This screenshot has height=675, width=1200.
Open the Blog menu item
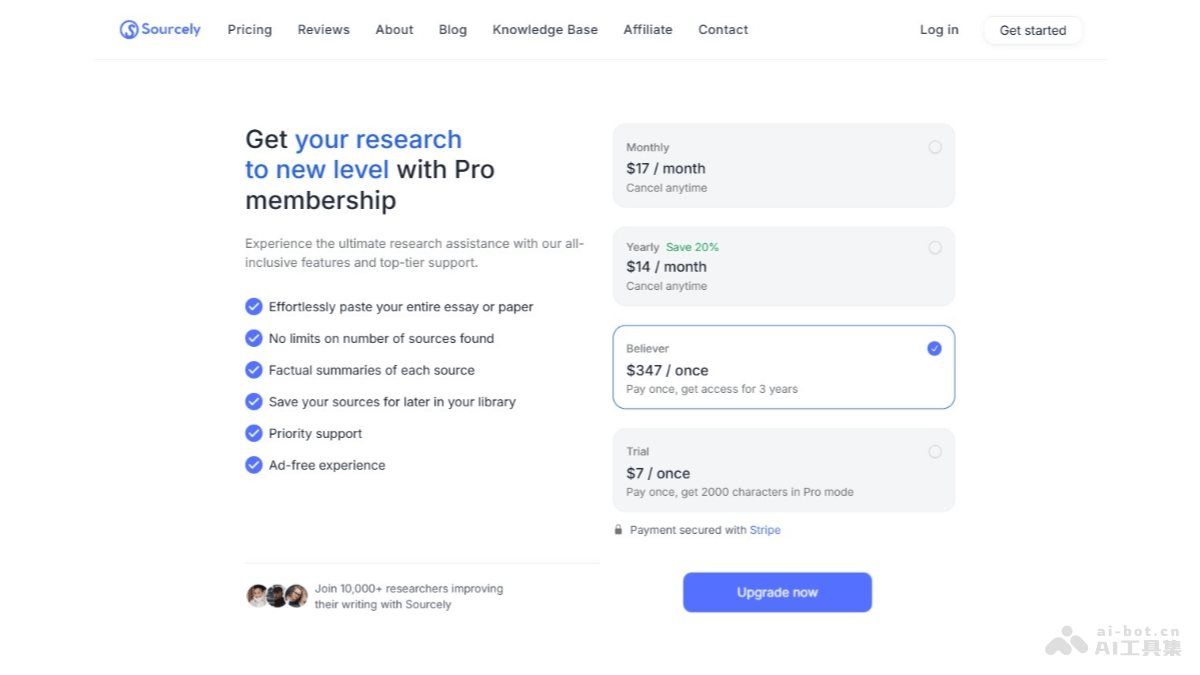pos(453,30)
